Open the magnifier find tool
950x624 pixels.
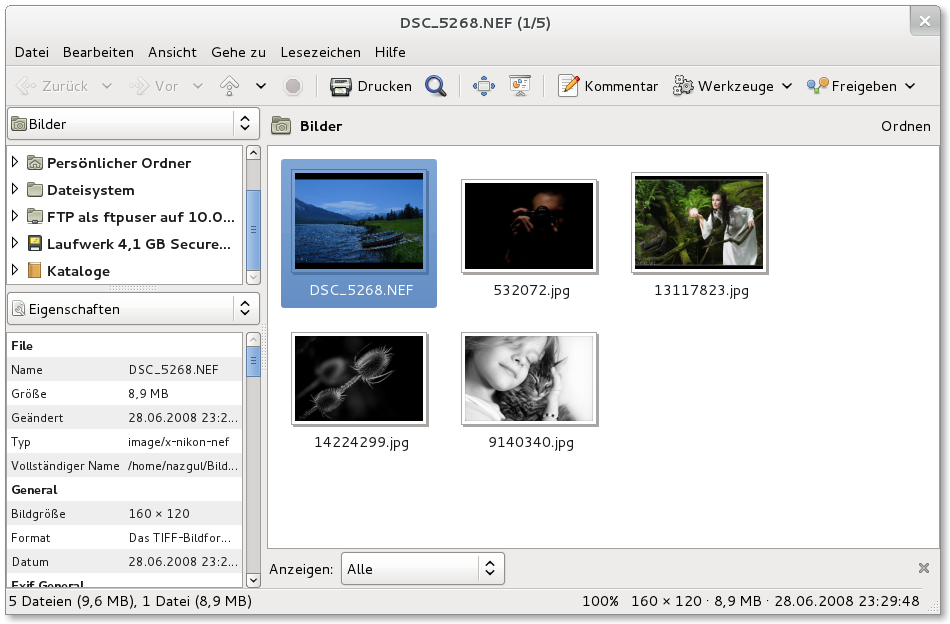(435, 86)
